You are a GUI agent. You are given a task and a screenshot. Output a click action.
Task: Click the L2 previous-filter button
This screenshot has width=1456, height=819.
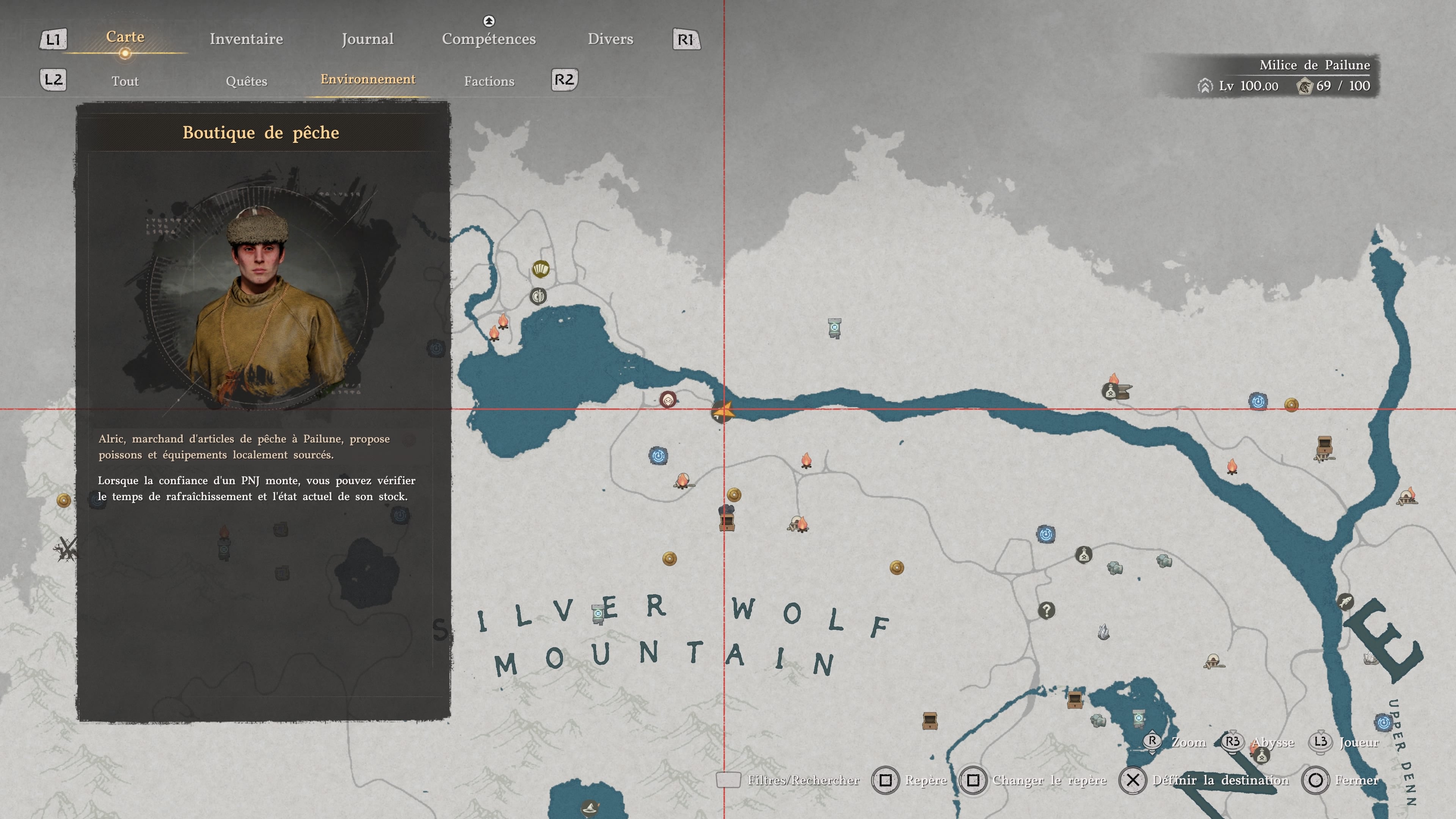pyautogui.click(x=53, y=80)
